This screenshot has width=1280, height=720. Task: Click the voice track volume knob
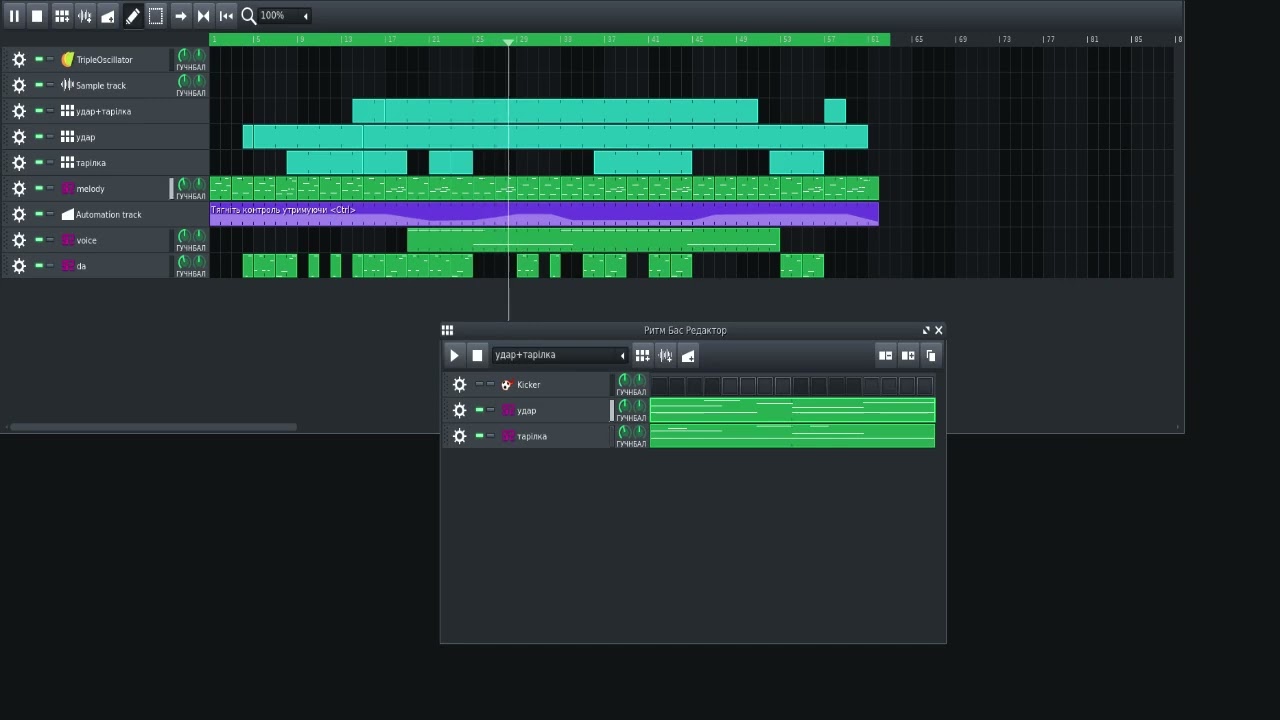tap(183, 236)
